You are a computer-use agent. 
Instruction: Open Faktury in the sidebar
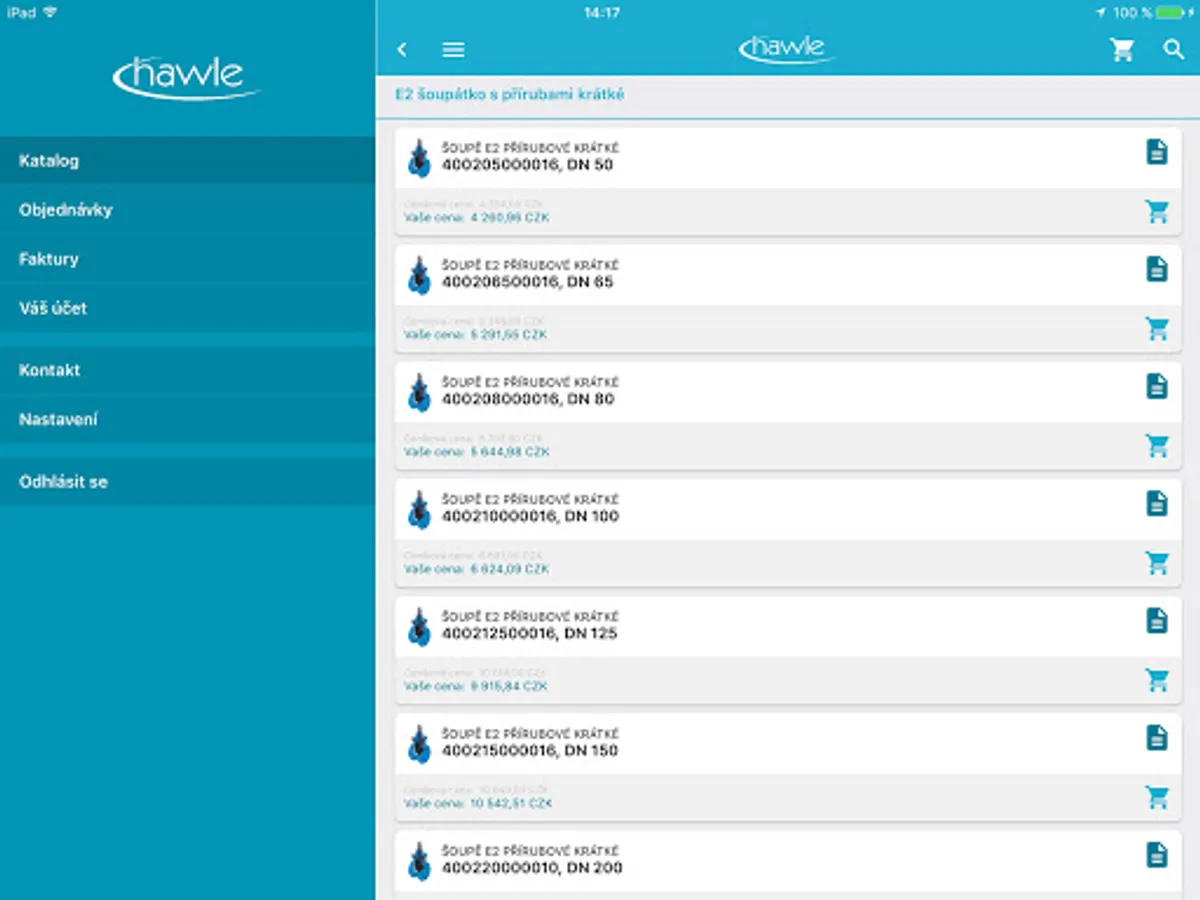coord(188,259)
